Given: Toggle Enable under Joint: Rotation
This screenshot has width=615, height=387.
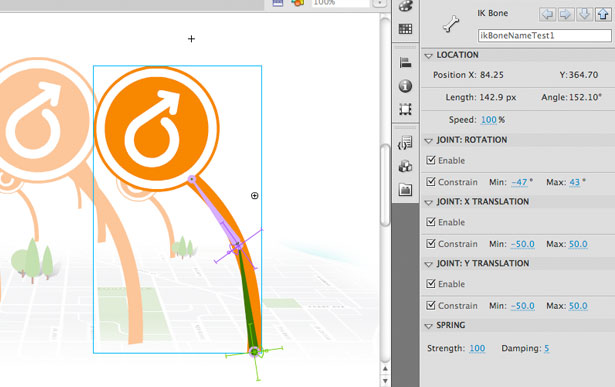Looking at the screenshot, I should click(431, 160).
